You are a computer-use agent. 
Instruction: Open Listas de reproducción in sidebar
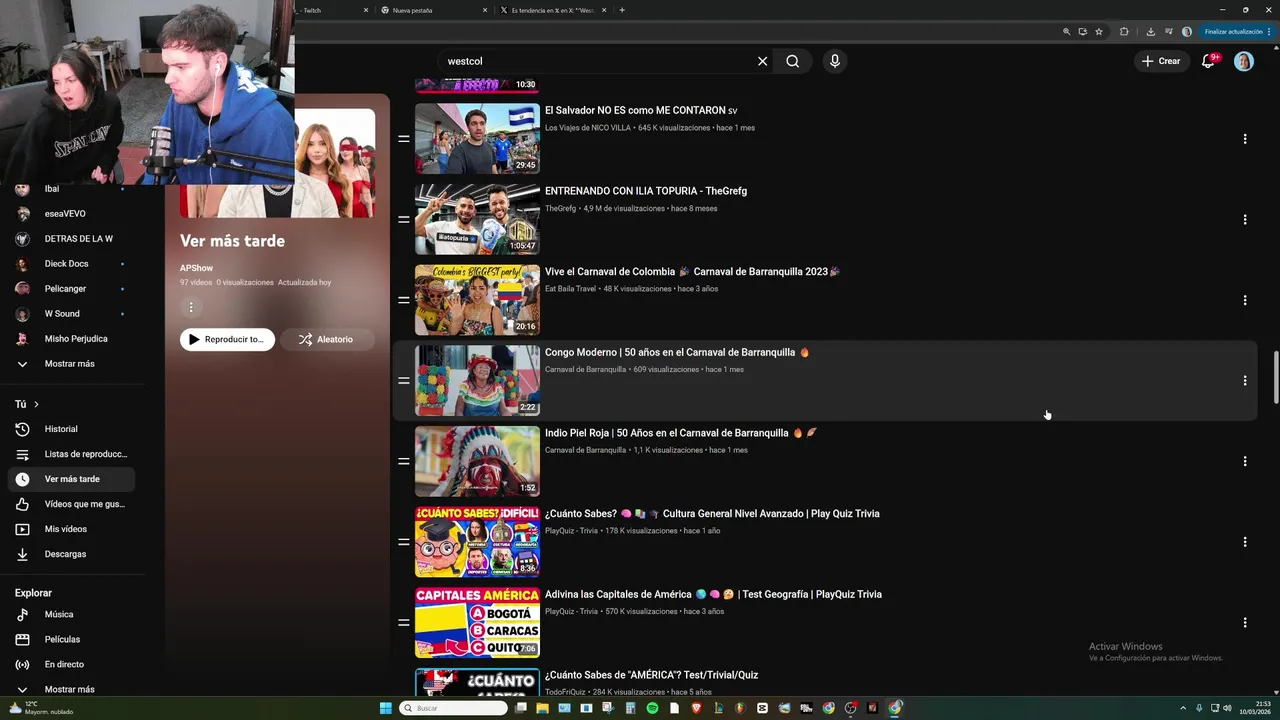point(70,454)
